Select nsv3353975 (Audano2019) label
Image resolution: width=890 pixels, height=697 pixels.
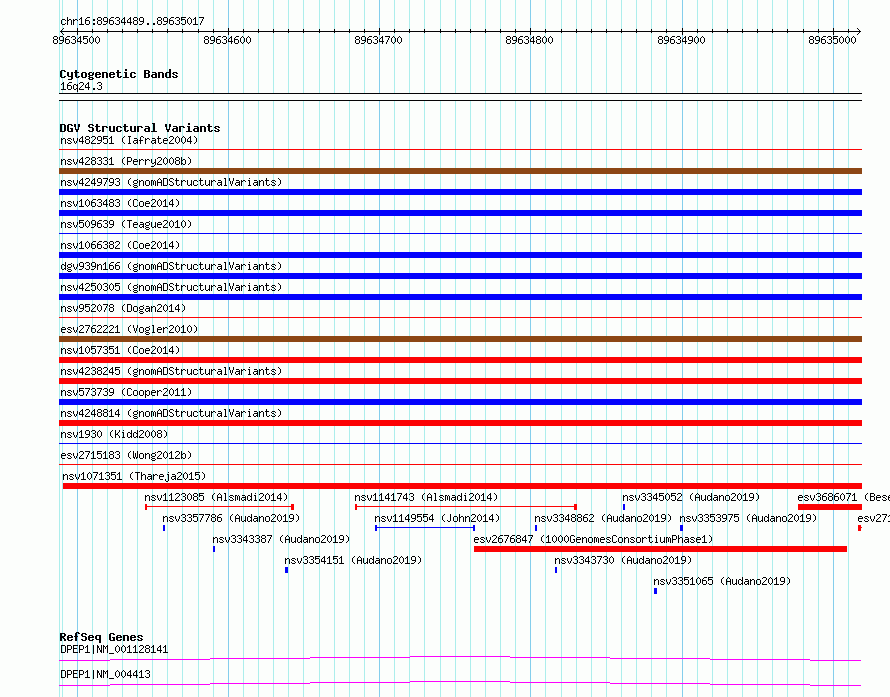click(x=748, y=518)
